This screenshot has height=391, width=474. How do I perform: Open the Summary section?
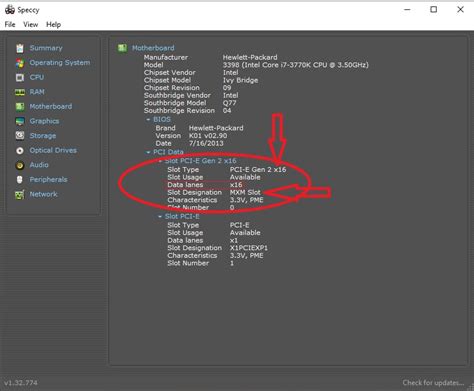click(x=46, y=48)
